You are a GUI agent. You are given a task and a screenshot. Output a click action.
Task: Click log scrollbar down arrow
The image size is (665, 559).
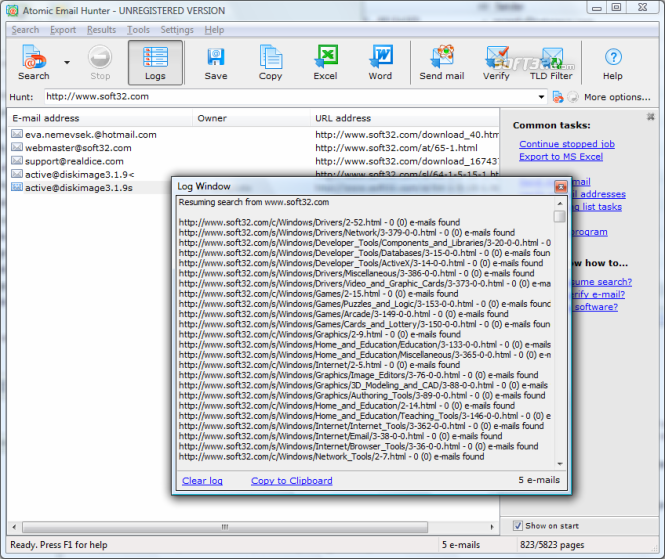click(560, 464)
